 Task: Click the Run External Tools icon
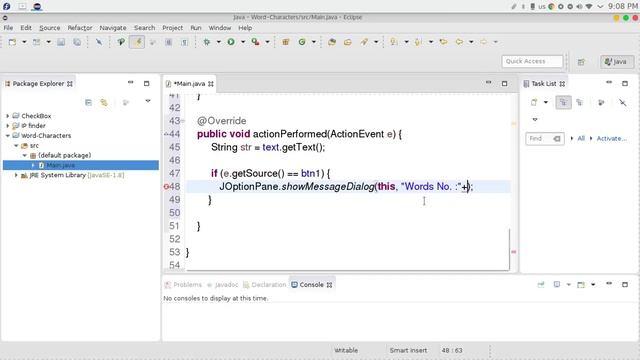(x=256, y=42)
